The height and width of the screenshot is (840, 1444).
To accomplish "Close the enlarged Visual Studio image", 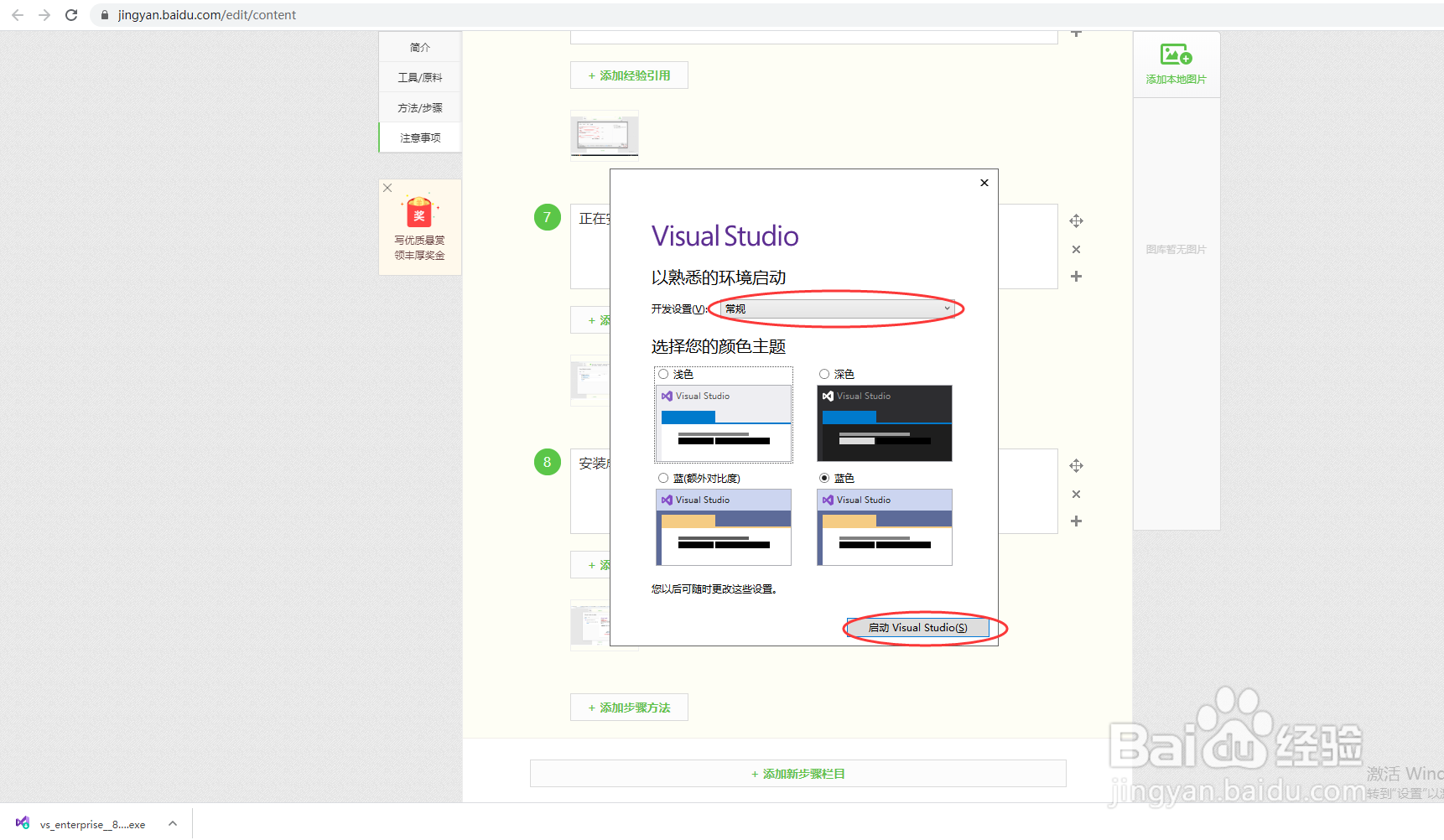I will pyautogui.click(x=984, y=183).
